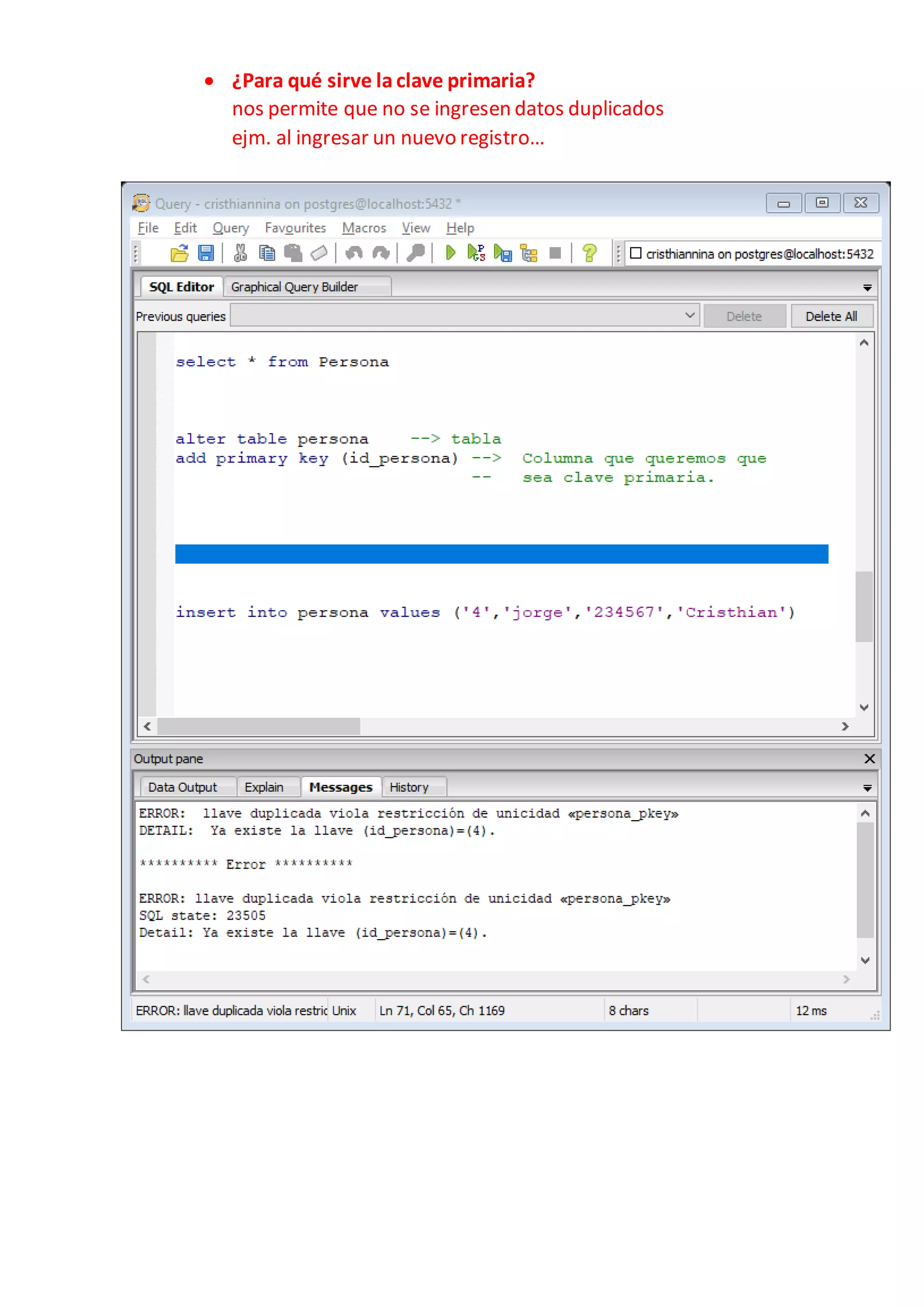Click the editor scroll left arrow

(x=148, y=726)
